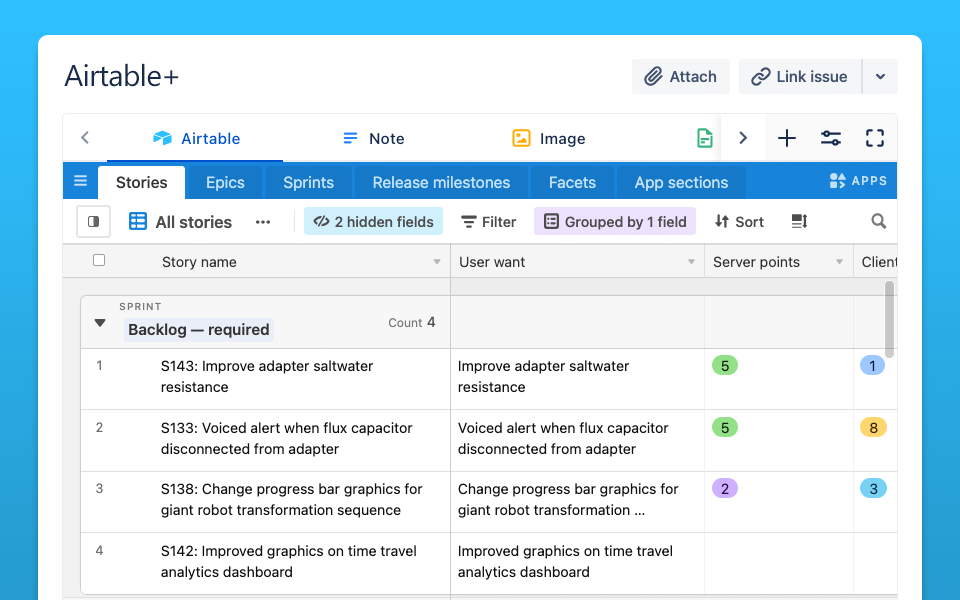This screenshot has width=960, height=600.
Task: Open the APPS panel
Action: 858,181
